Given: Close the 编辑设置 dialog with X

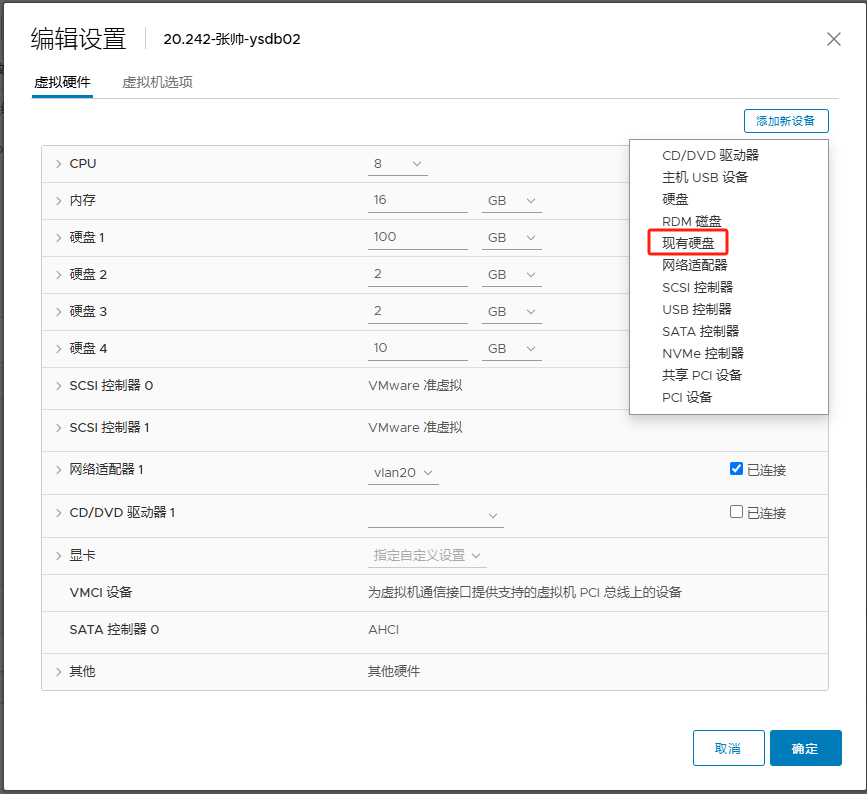Looking at the screenshot, I should (833, 39).
